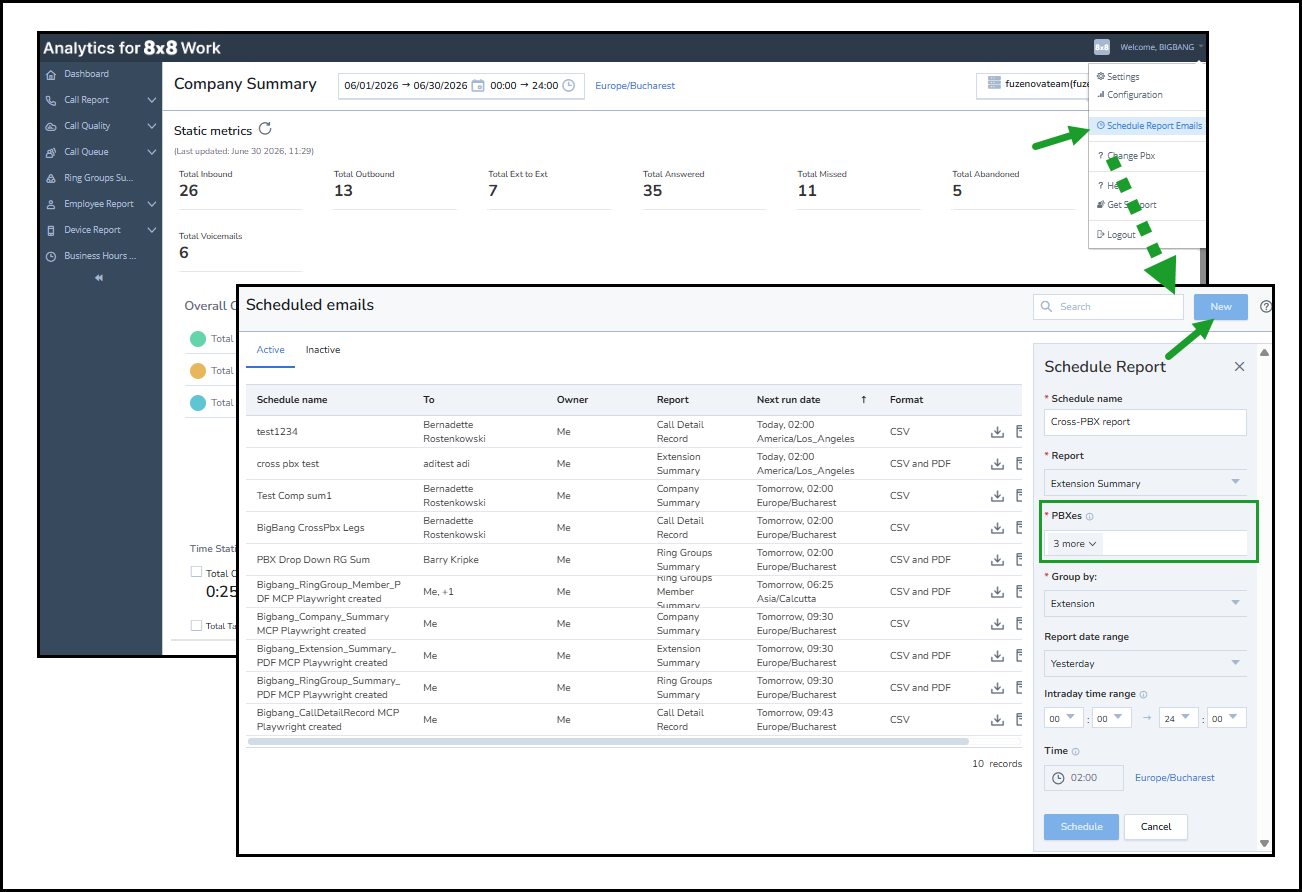
Task: Select Schedule Report Emails in the menu
Action: coord(1148,126)
